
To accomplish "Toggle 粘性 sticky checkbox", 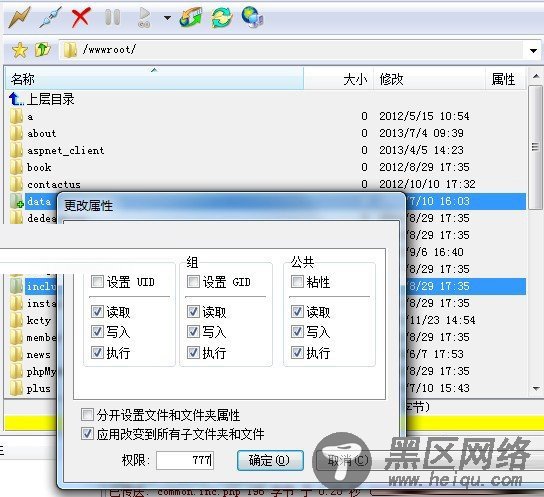I will [x=297, y=282].
